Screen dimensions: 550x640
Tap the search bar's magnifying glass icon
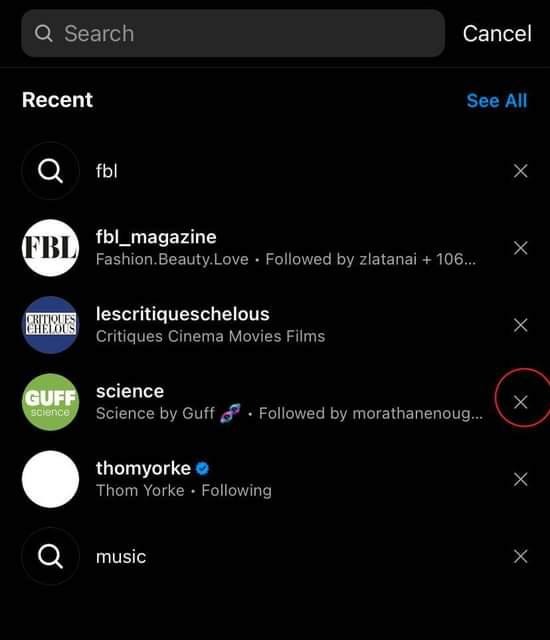point(44,33)
